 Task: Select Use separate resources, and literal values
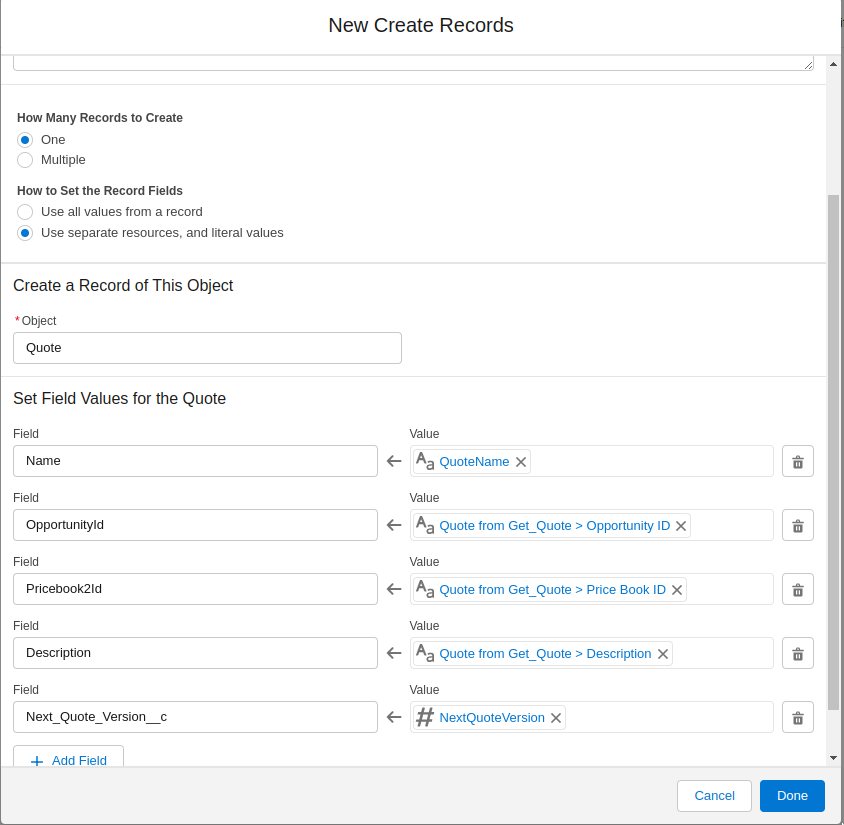click(x=25, y=233)
